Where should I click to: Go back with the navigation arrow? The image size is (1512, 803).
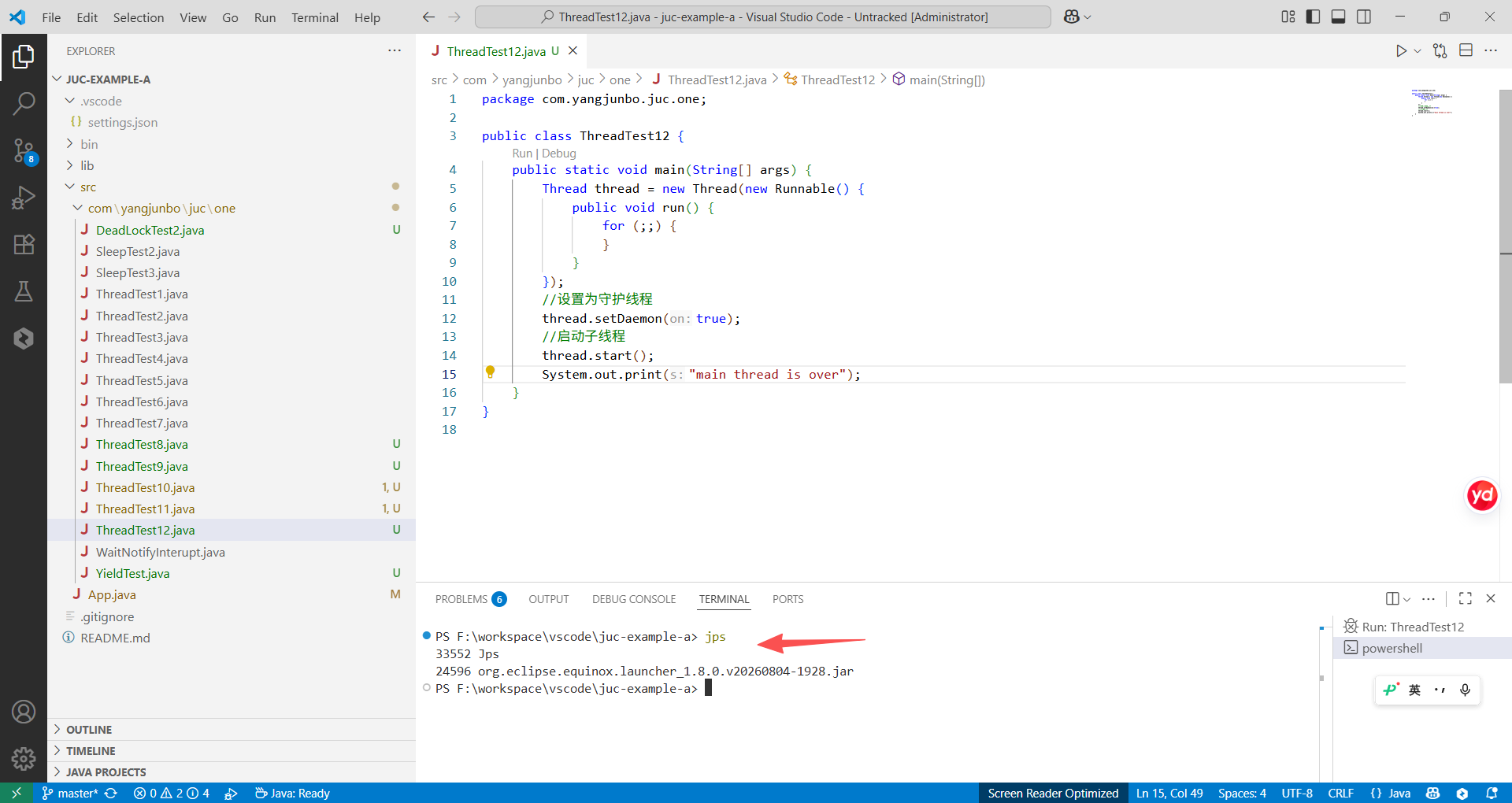coord(428,17)
